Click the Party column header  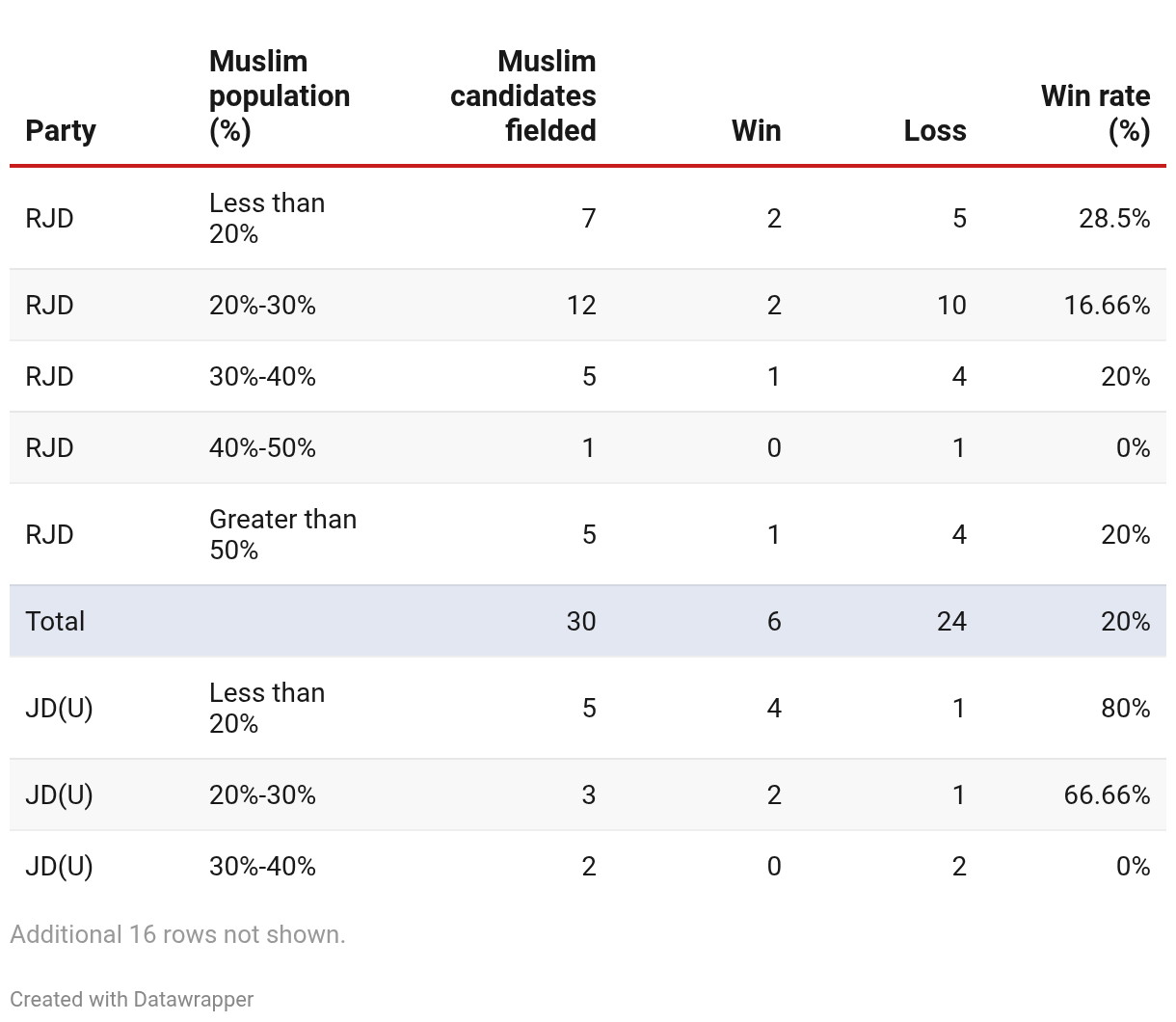point(61,130)
